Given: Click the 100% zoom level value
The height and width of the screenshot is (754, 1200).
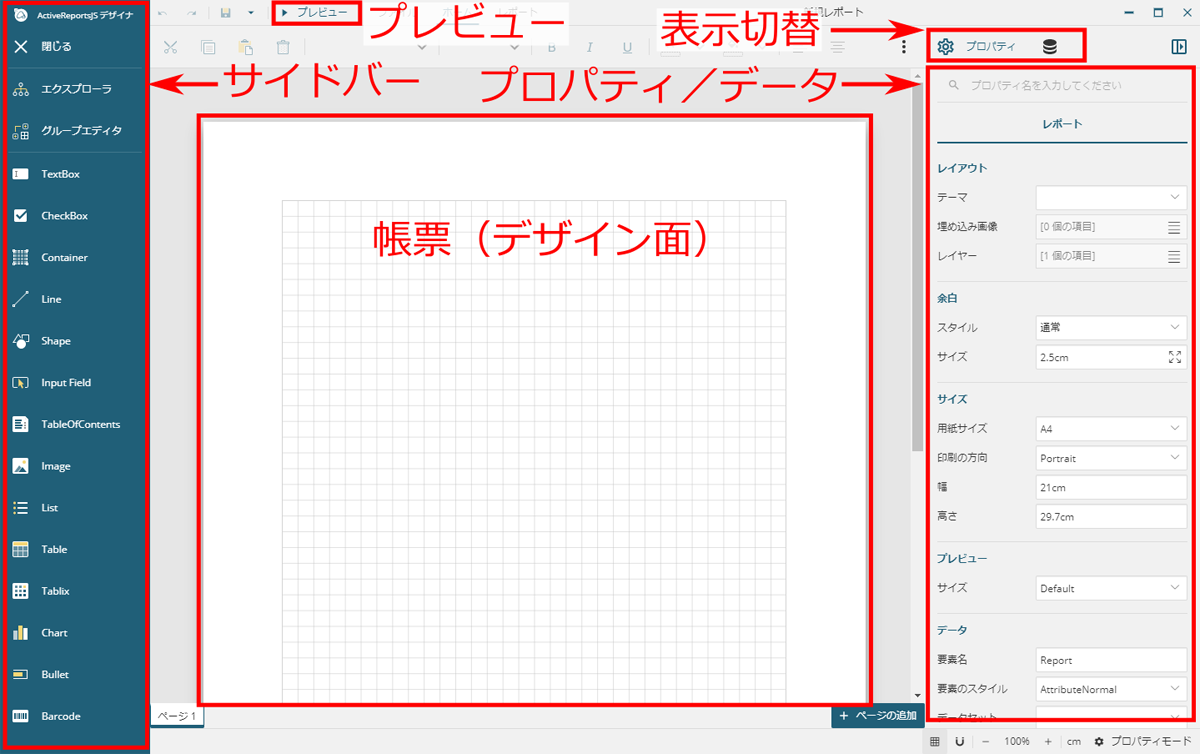Looking at the screenshot, I should click(1016, 741).
